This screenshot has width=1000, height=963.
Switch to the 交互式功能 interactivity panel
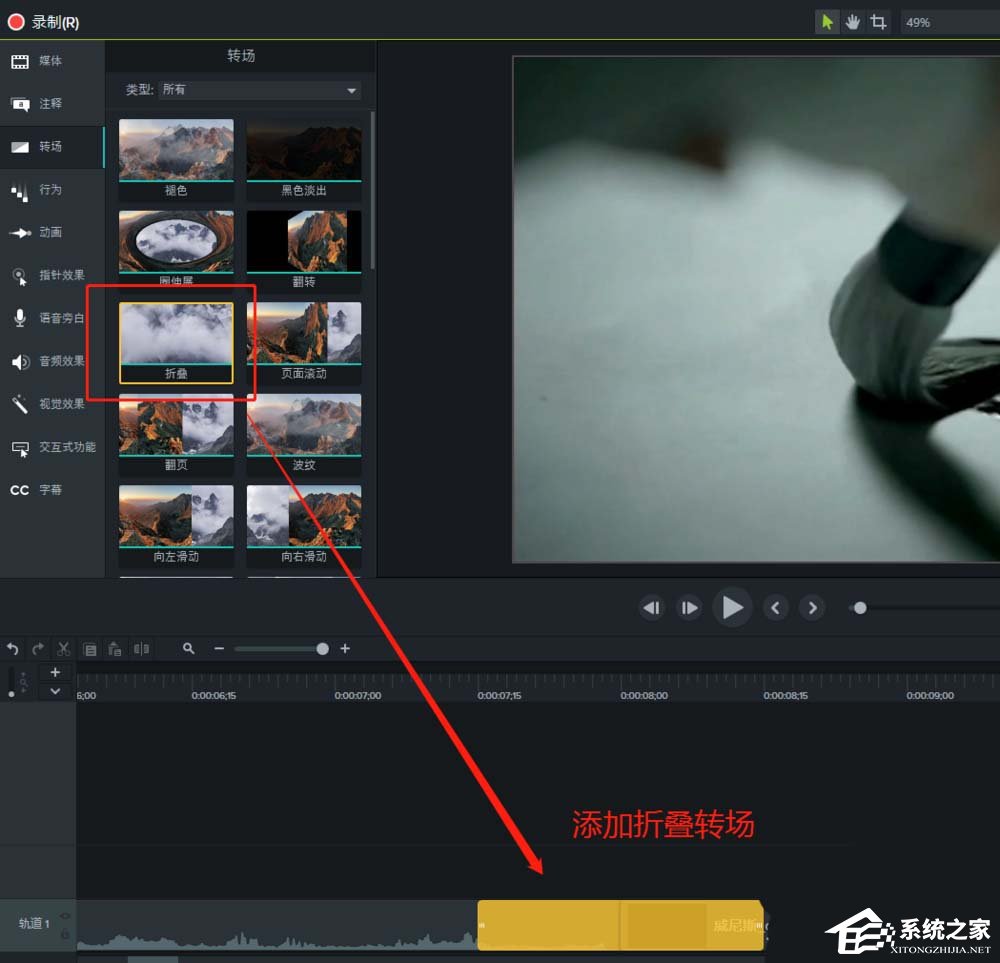coord(50,447)
